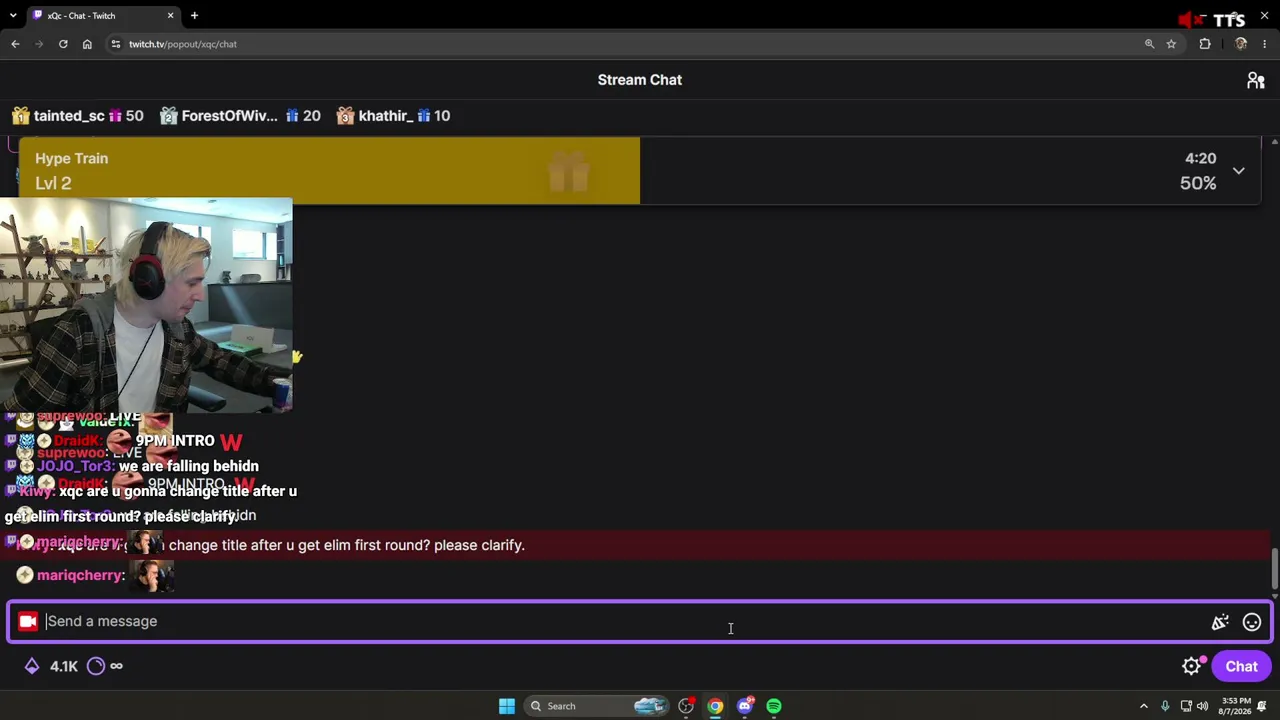Image resolution: width=1280 pixels, height=720 pixels.
Task: Open the Bits cheer menu icon
Action: [x=1220, y=622]
